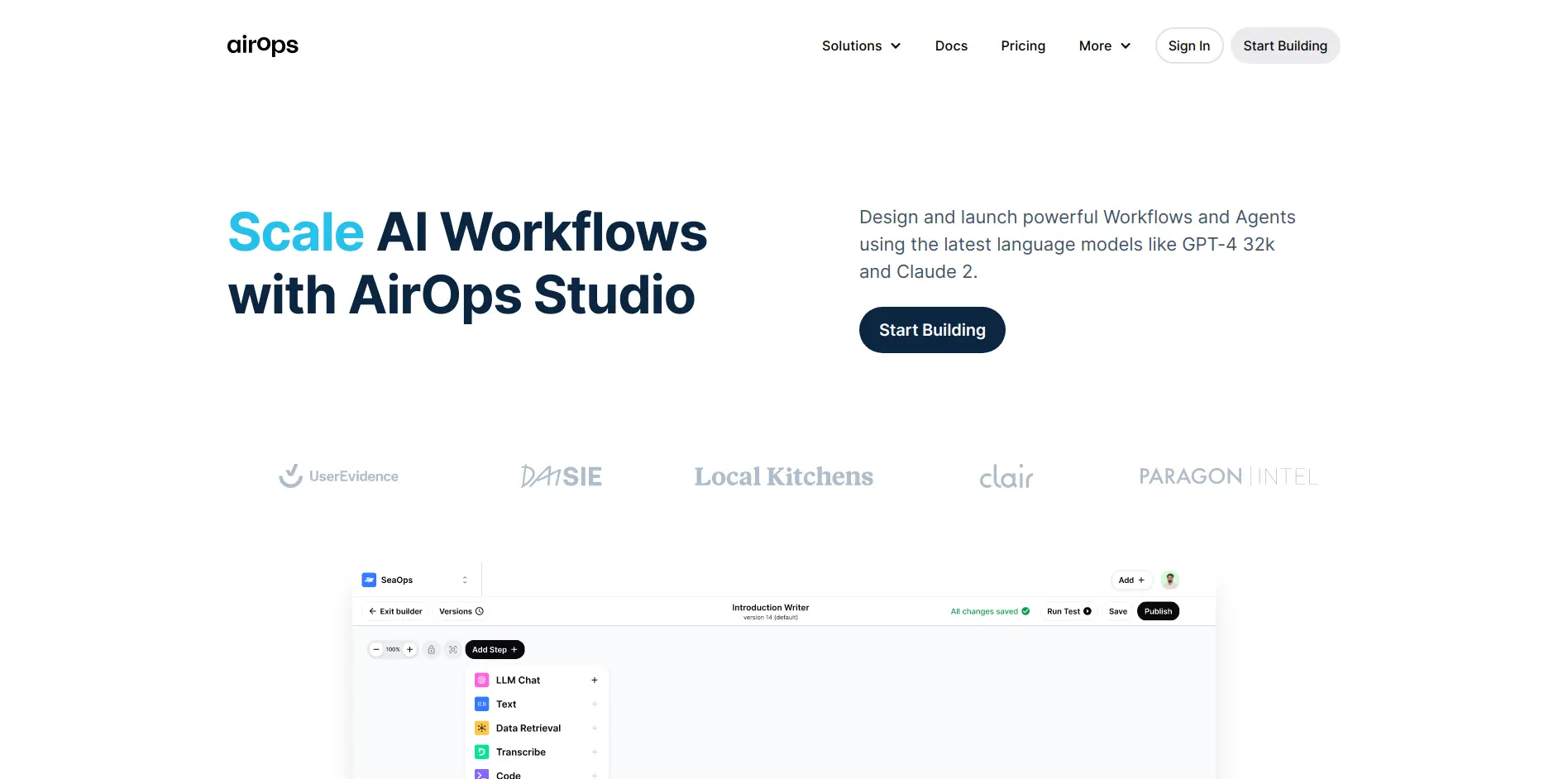Screen dimensions: 1568x779
Task: Click the fit-to-screen icon in canvas toolbar
Action: 452,649
